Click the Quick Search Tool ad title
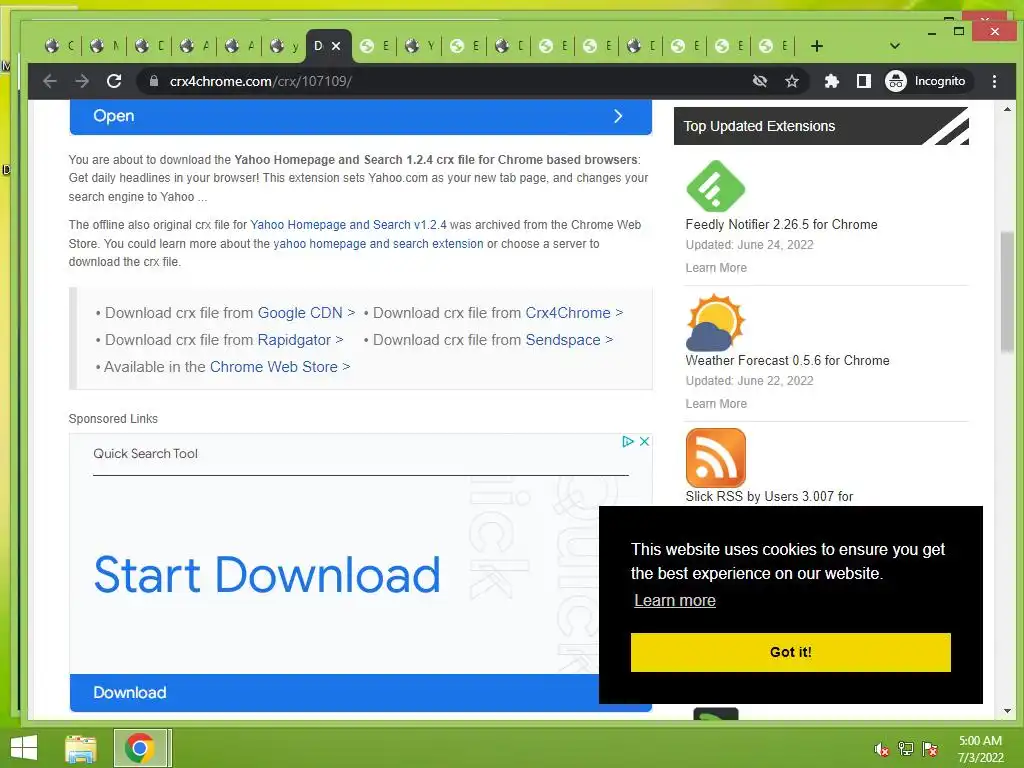This screenshot has width=1024, height=768. click(x=145, y=454)
